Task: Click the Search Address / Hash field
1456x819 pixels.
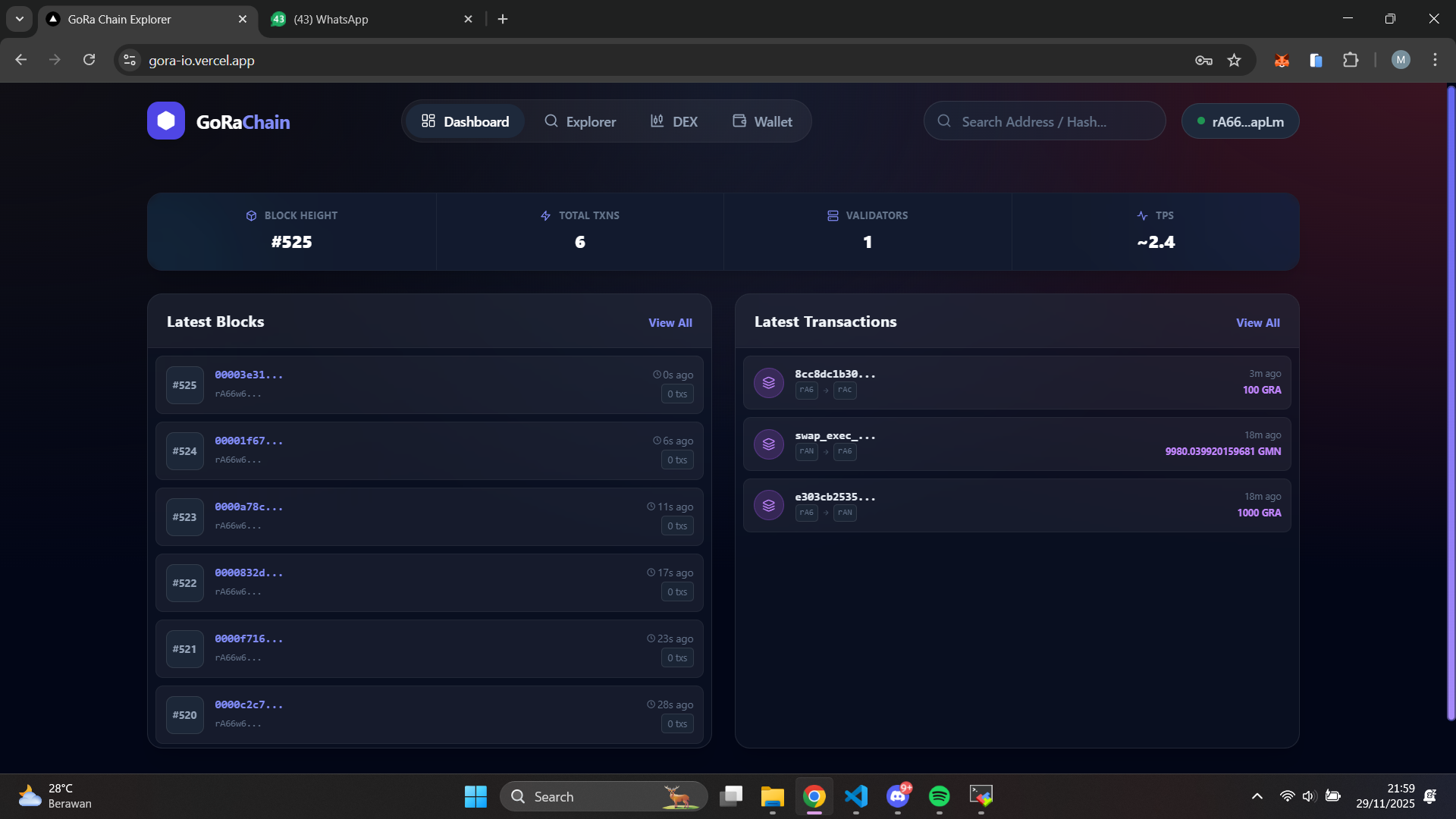Action: [x=1044, y=121]
